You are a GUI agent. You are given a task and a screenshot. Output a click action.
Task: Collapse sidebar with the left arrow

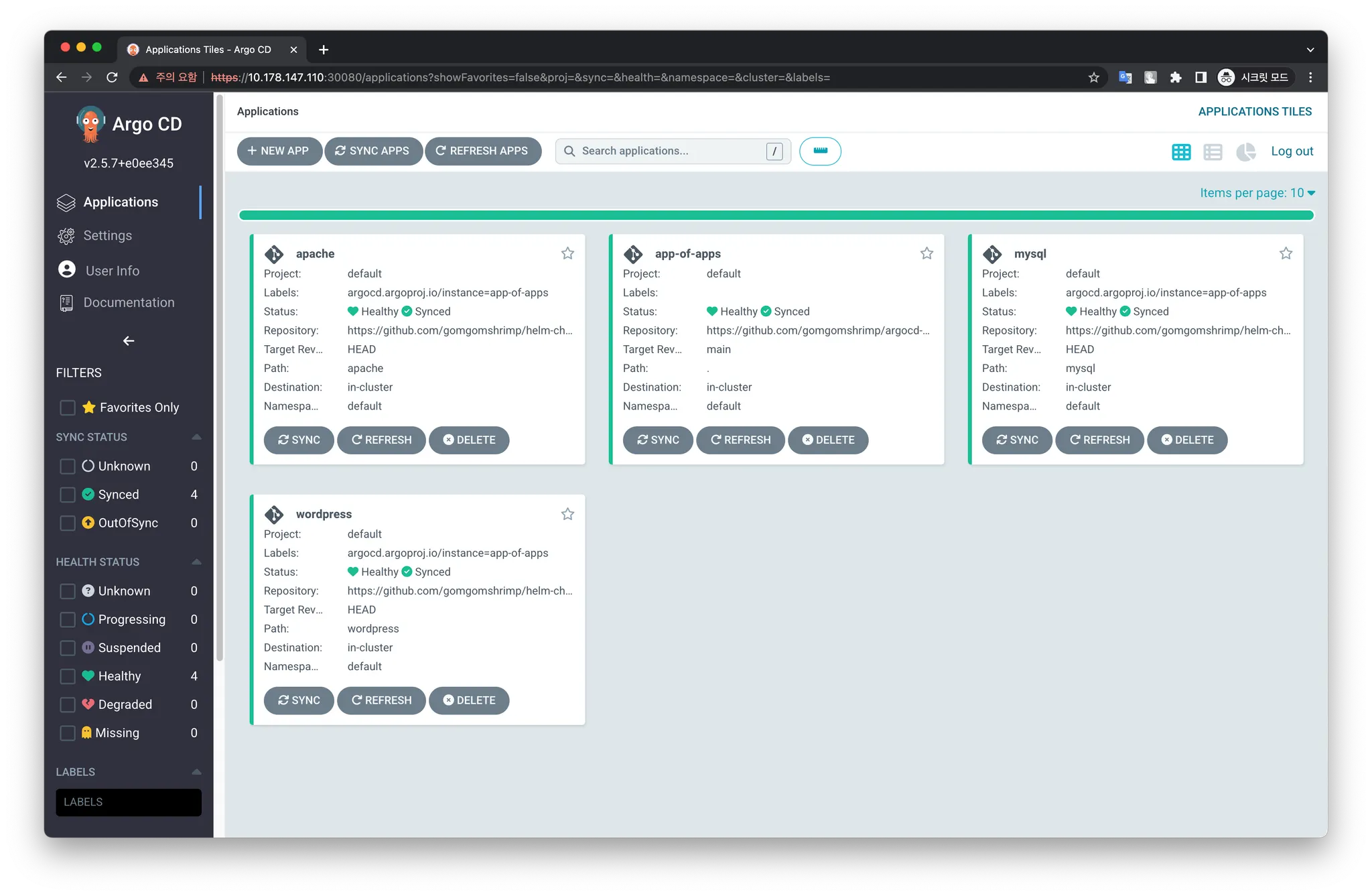pyautogui.click(x=129, y=341)
